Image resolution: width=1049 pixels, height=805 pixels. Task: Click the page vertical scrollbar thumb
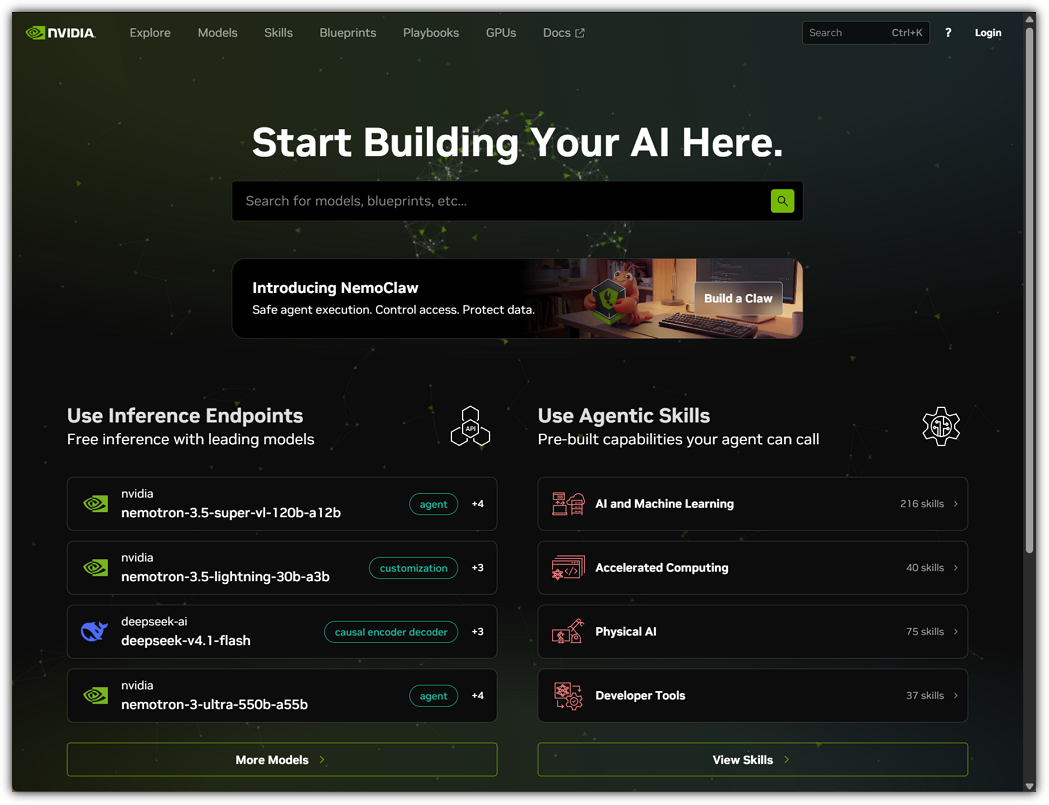click(x=1030, y=289)
